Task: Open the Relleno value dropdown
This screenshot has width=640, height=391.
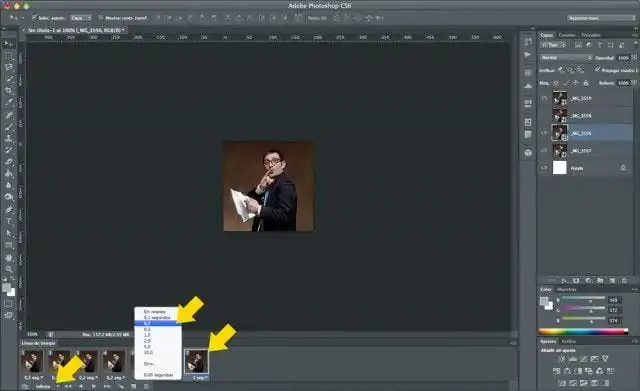Action: [x=634, y=83]
